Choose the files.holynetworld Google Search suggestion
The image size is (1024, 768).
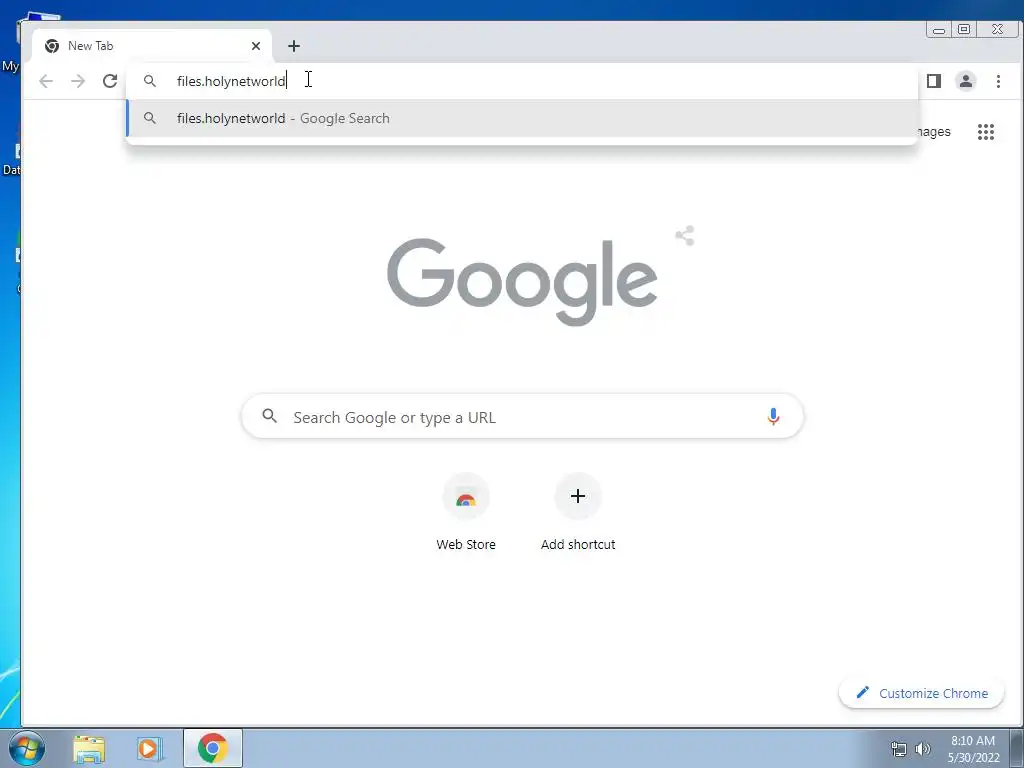[x=522, y=118]
